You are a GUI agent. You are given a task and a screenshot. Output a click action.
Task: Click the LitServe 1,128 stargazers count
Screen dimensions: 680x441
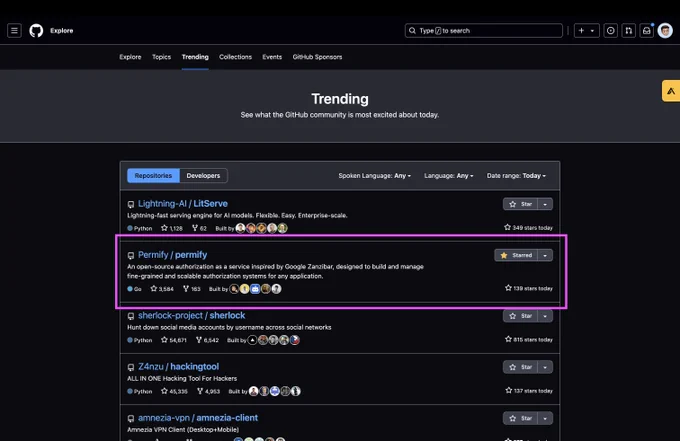coord(172,228)
